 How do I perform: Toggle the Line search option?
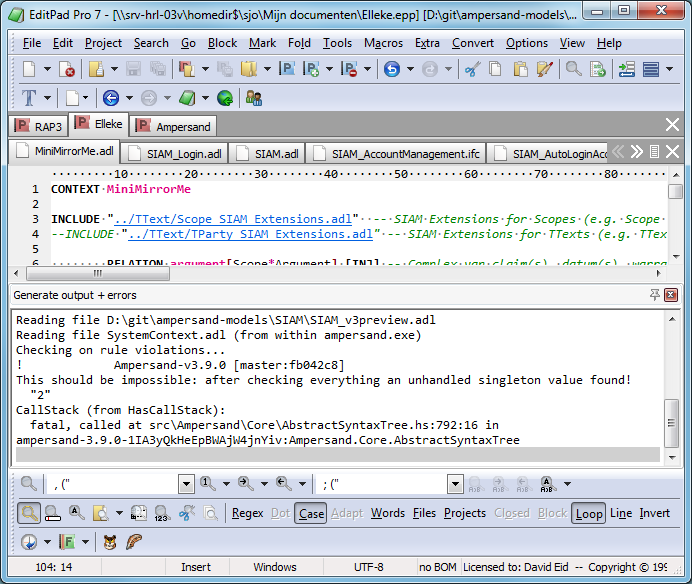point(621,513)
